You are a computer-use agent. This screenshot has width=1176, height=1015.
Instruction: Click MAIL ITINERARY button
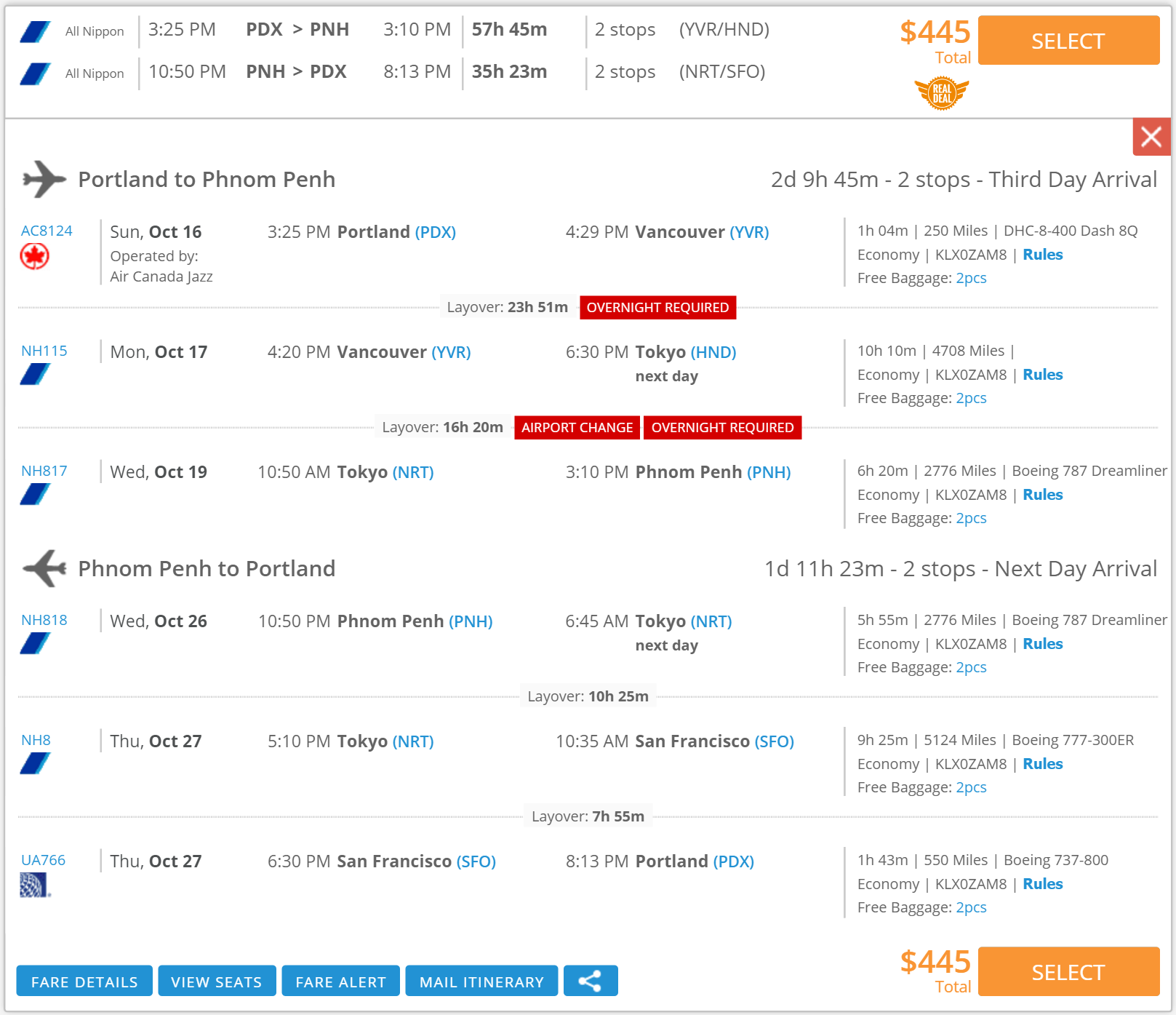point(481,981)
